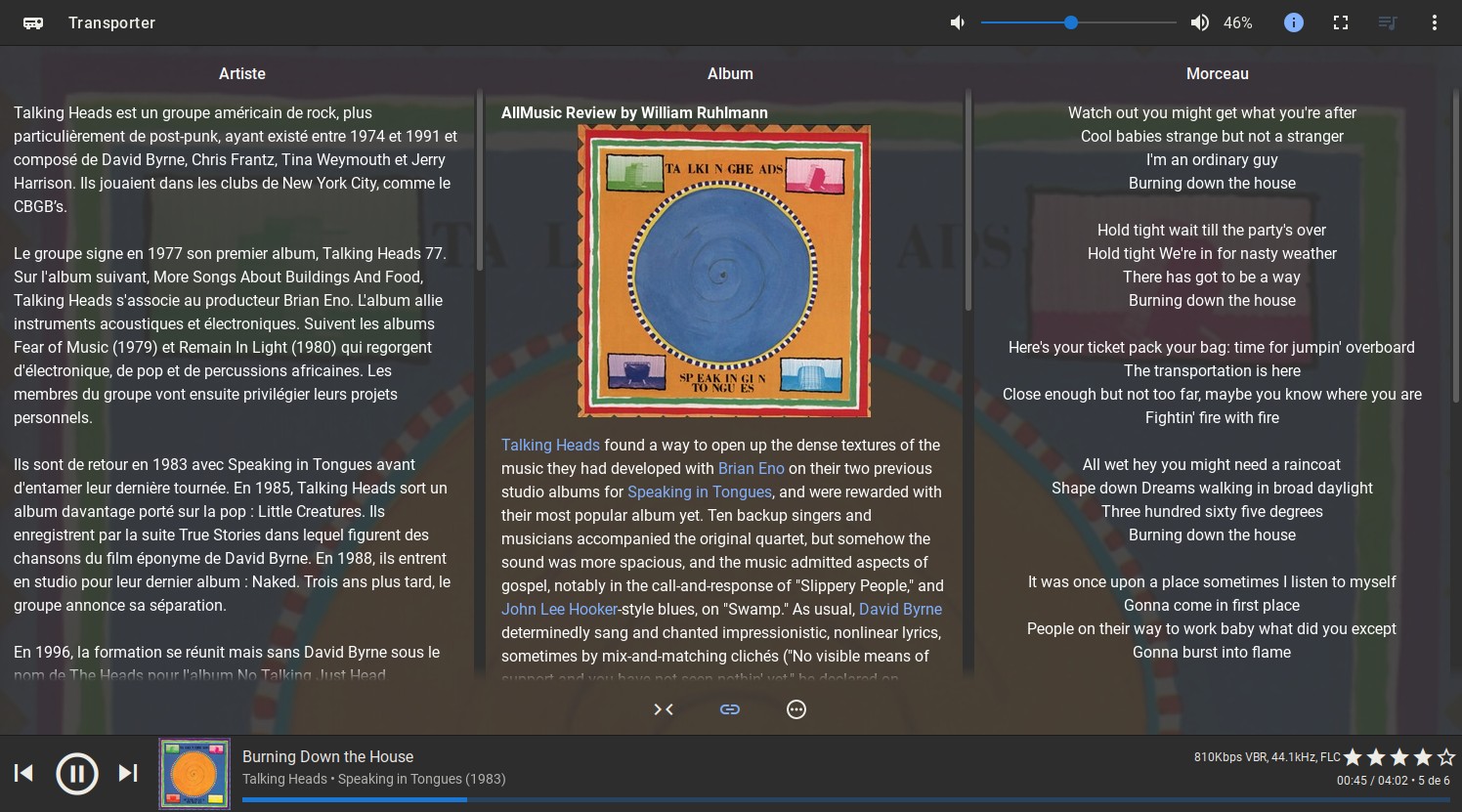Lower volume with the quiet speaker icon
The height and width of the screenshot is (812, 1462).
coord(958,22)
